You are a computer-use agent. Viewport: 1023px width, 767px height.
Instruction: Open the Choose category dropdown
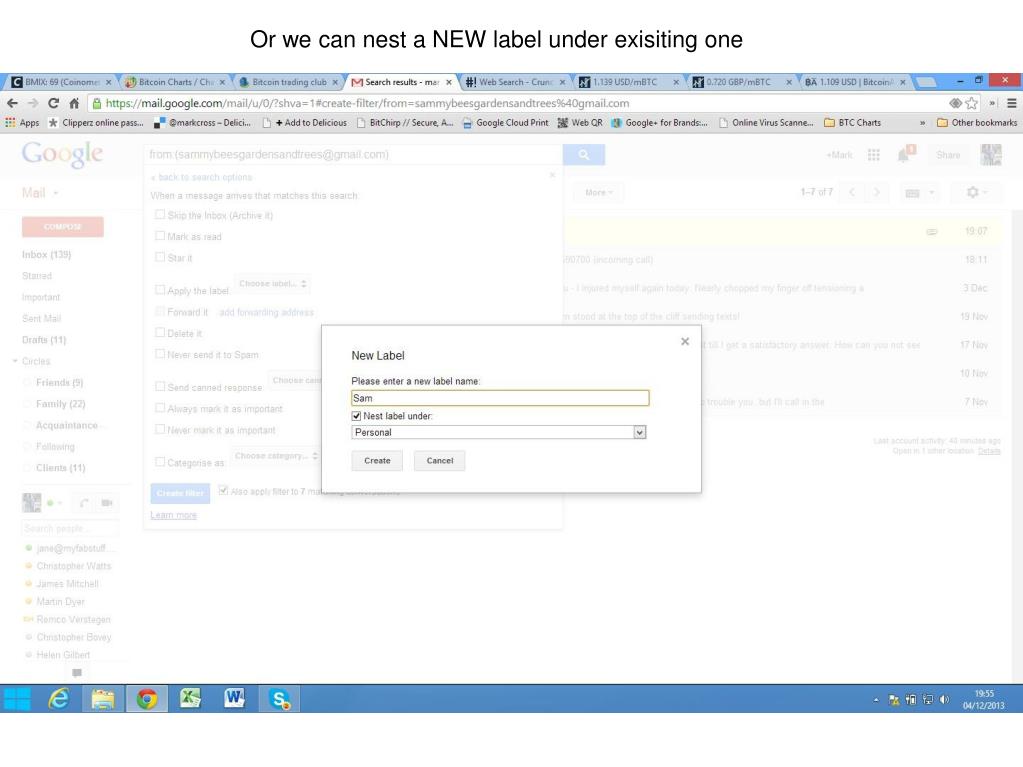(276, 456)
